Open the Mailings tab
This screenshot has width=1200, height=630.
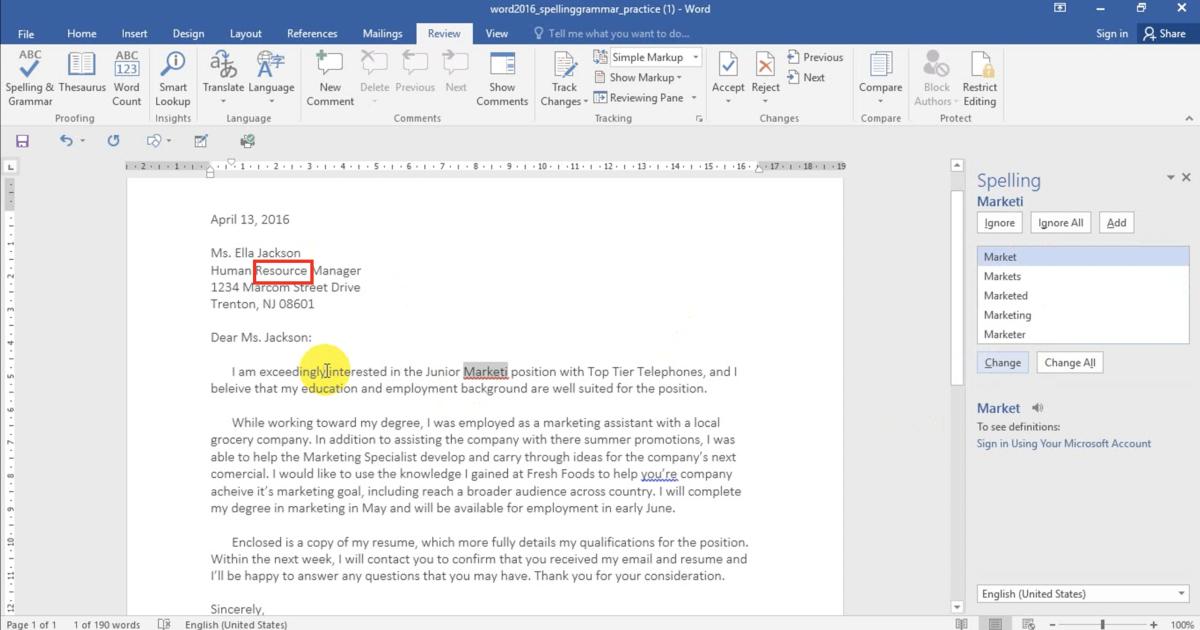382,33
